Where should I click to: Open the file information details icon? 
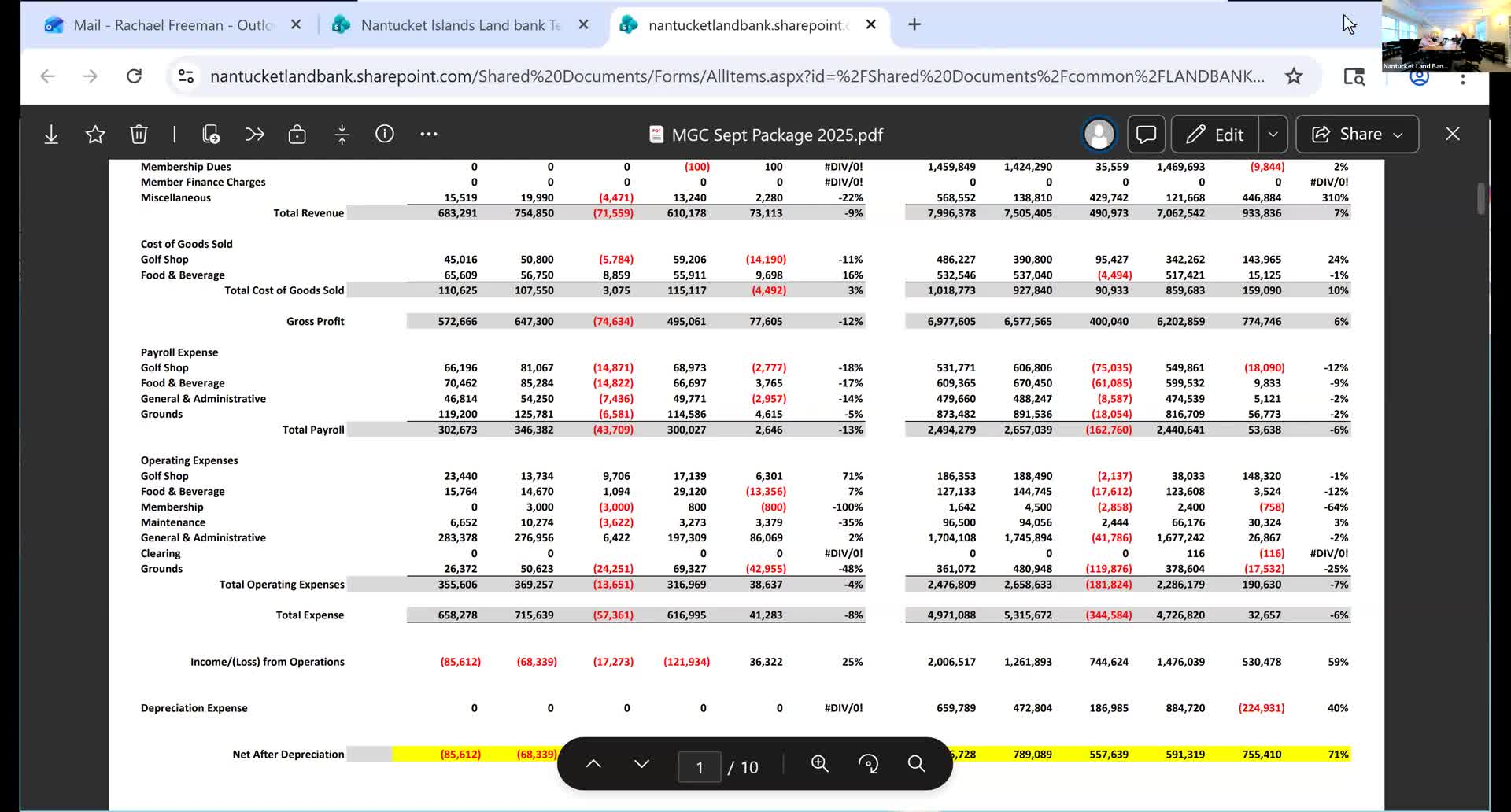pyautogui.click(x=385, y=134)
